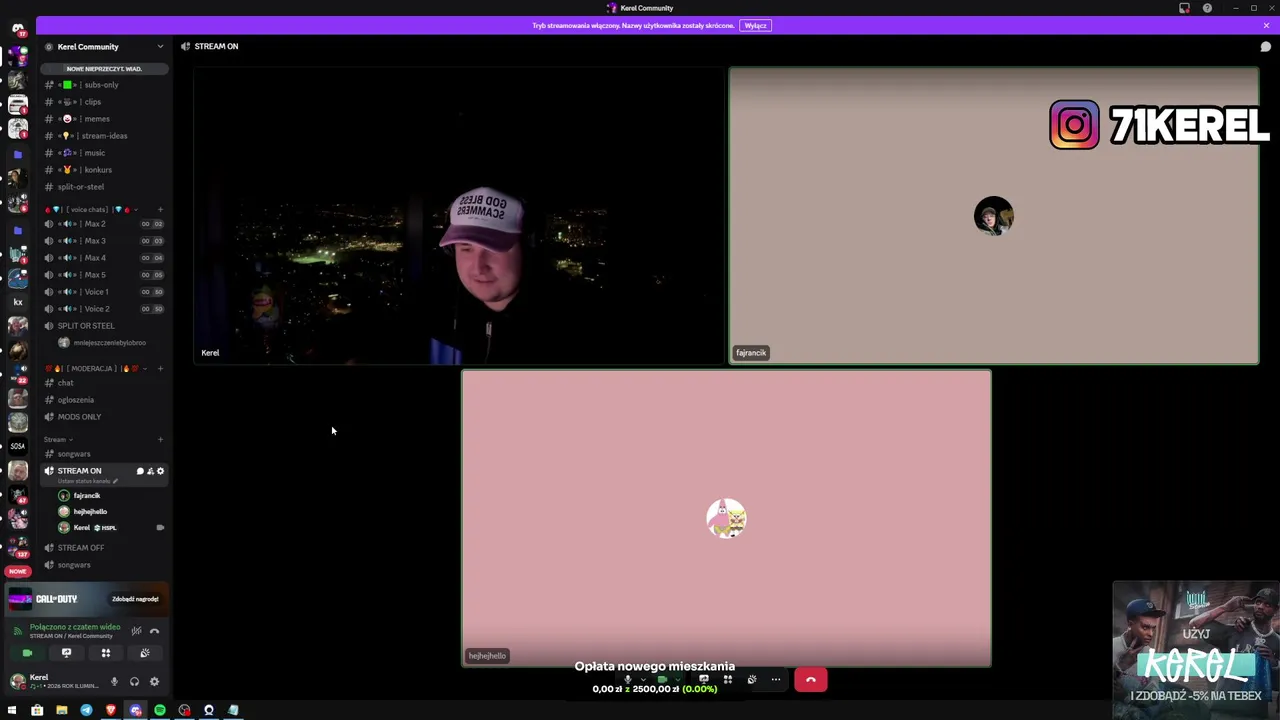
Task: Open user settings gear in user panel
Action: point(154,682)
